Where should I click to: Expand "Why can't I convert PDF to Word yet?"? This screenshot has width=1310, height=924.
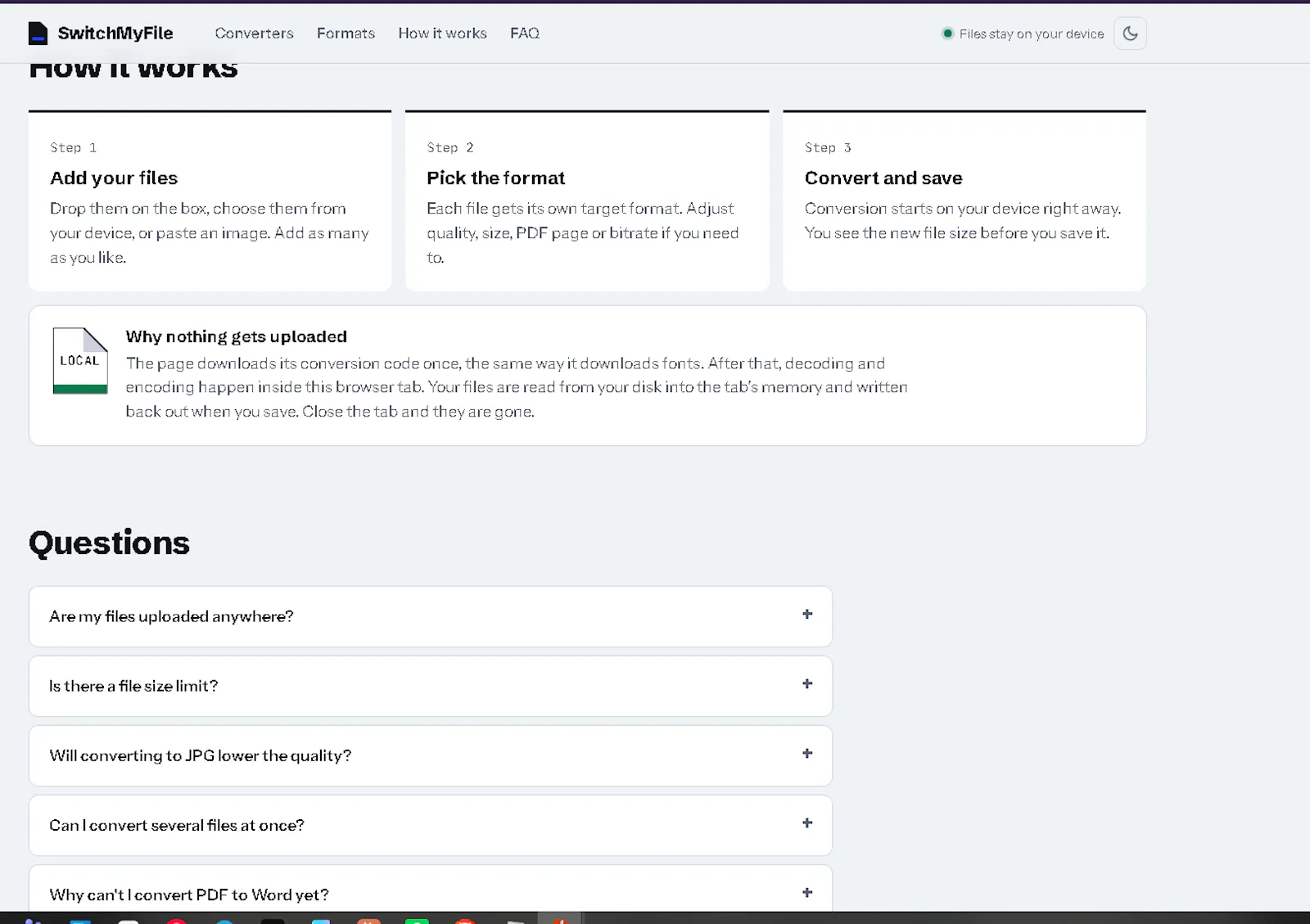431,889
